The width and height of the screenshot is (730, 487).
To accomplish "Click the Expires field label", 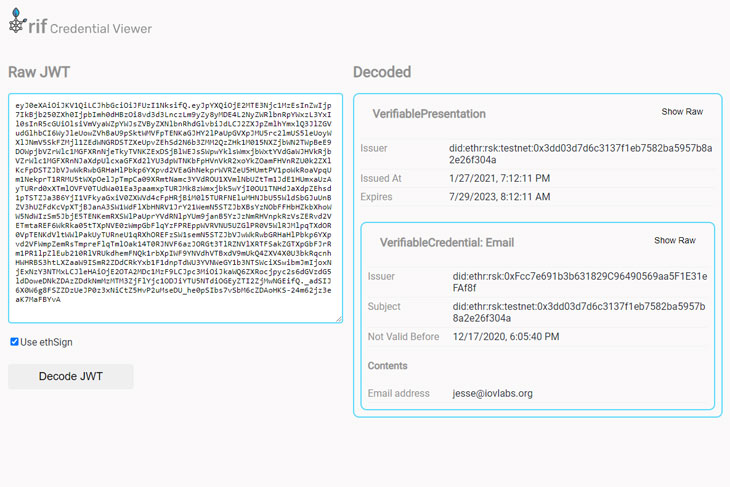I will [376, 196].
